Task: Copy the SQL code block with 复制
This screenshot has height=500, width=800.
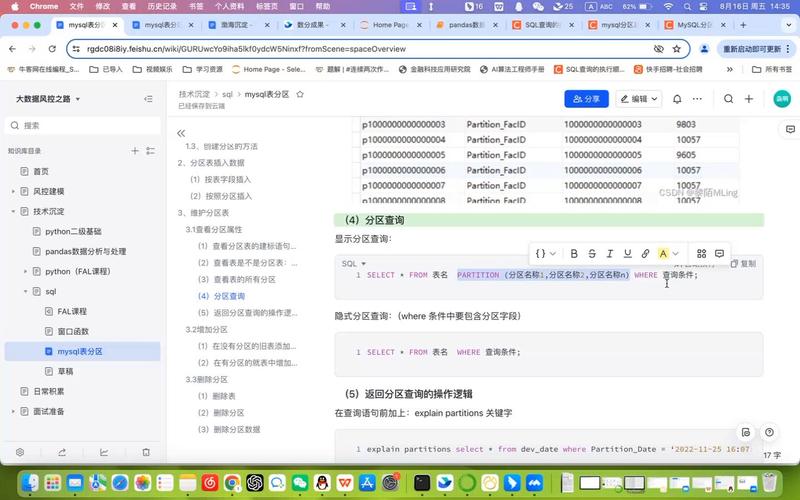Action: [743, 264]
